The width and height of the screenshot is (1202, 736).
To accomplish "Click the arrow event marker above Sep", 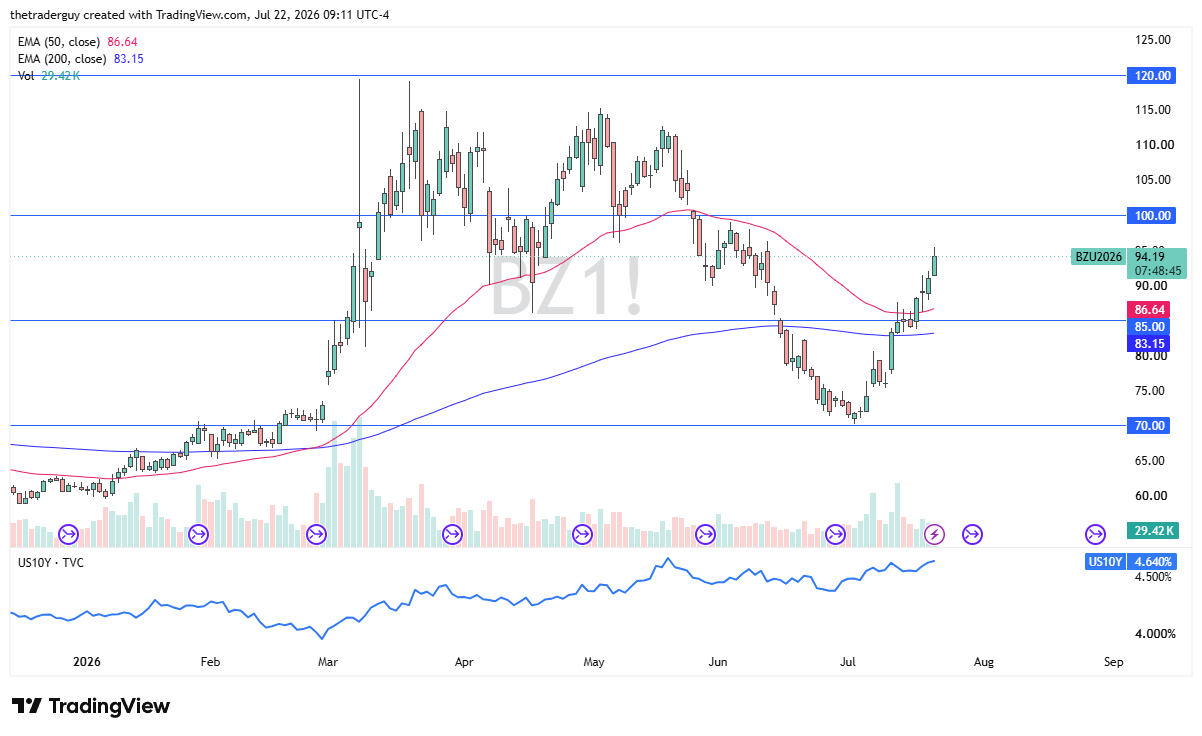I will (1096, 535).
